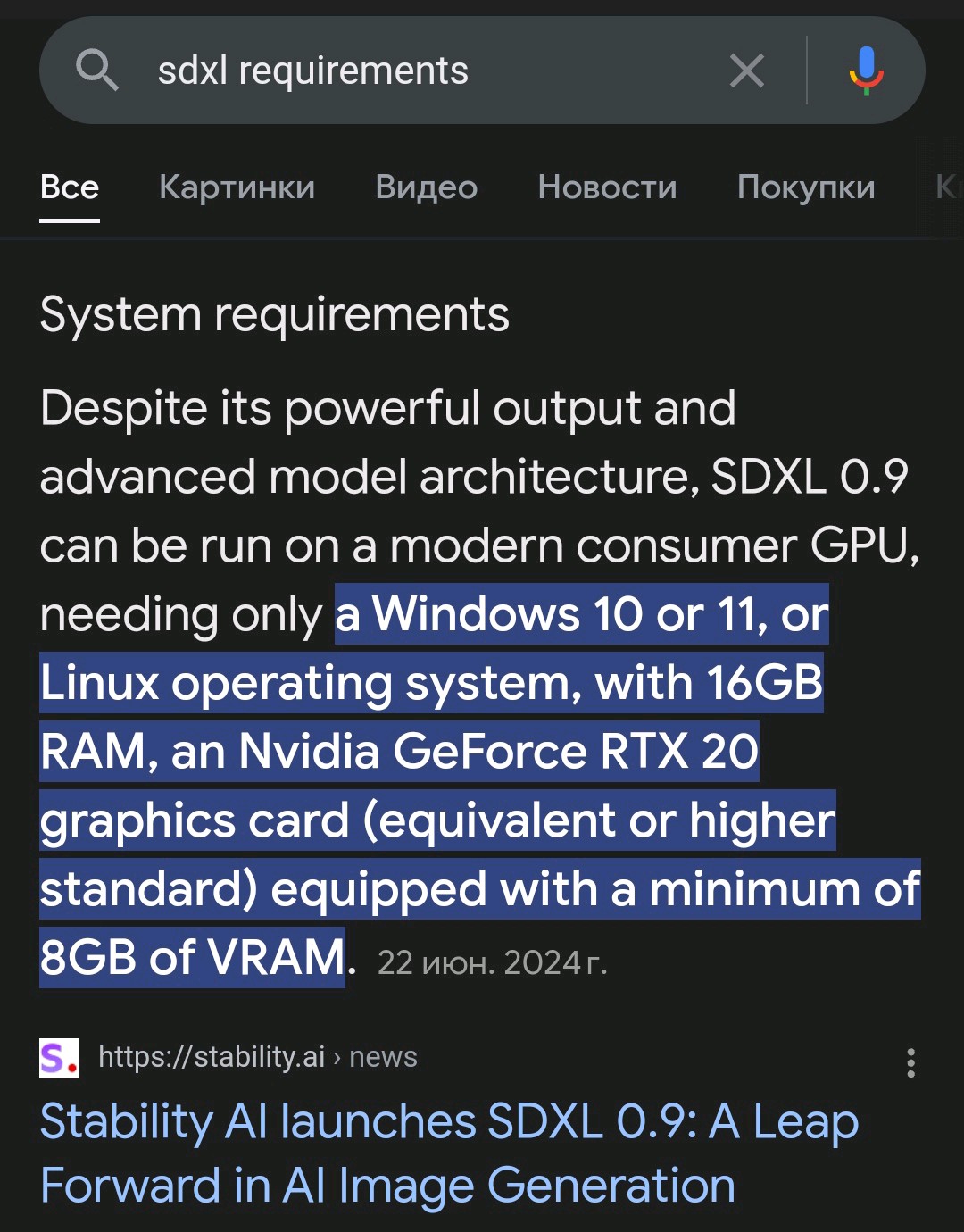
Task: Tap the magnifier search icon
Action: tap(97, 70)
